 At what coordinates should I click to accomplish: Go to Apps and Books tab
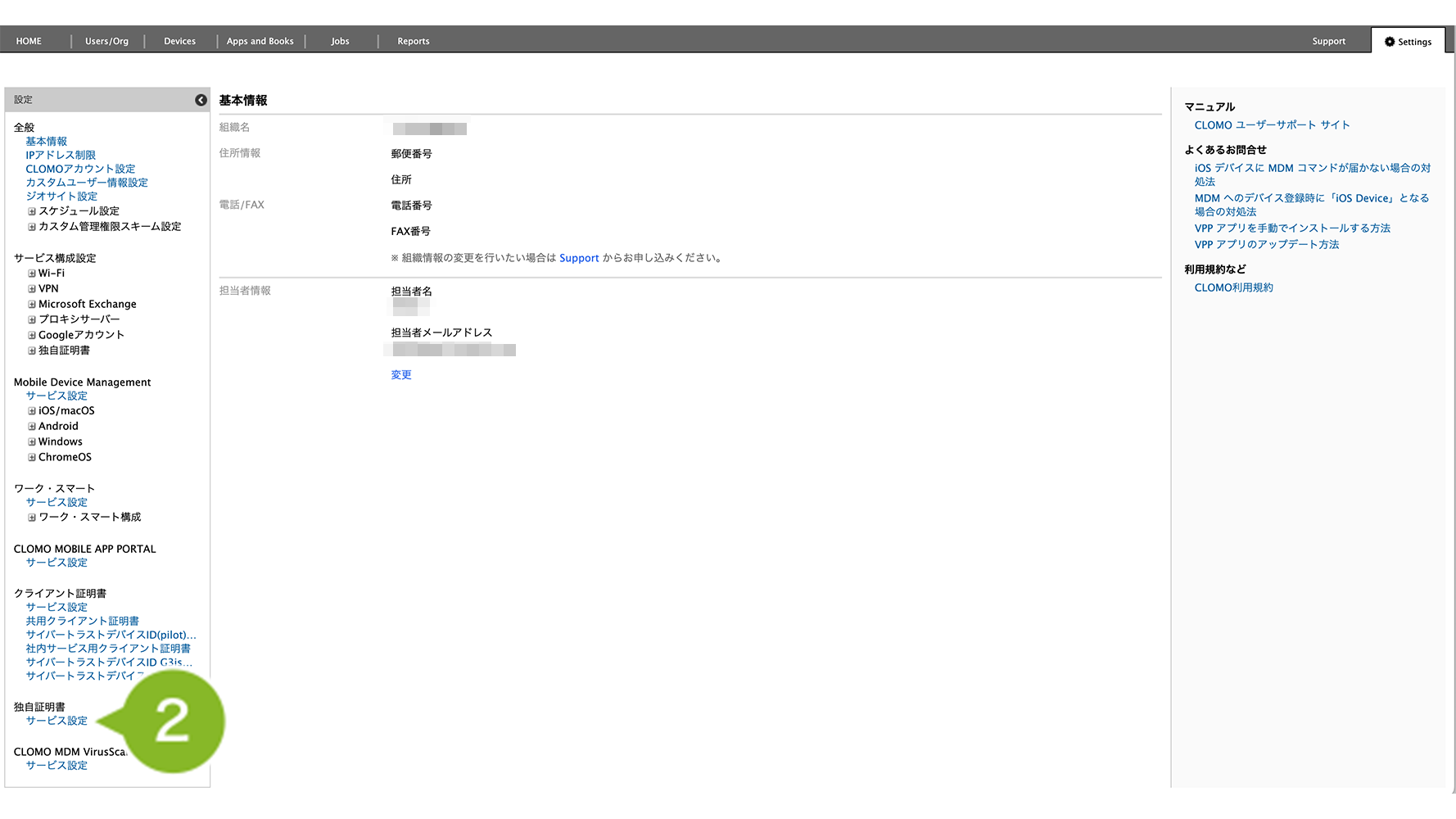[x=260, y=42]
